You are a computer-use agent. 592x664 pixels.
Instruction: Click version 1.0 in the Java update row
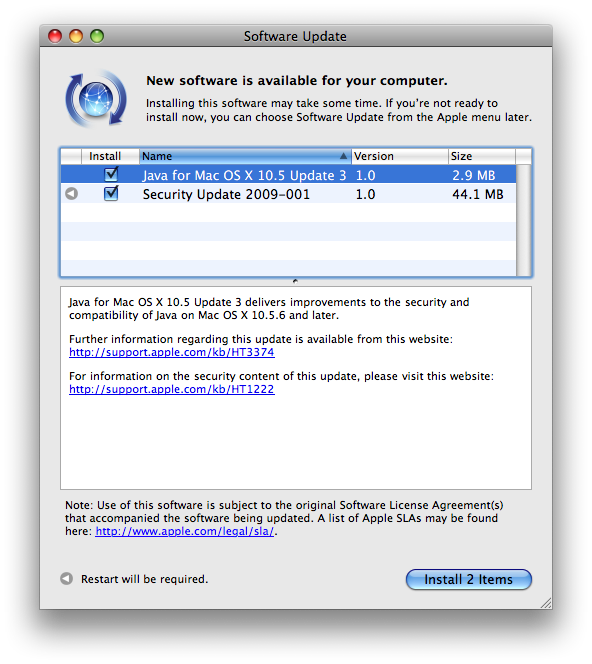[x=365, y=175]
